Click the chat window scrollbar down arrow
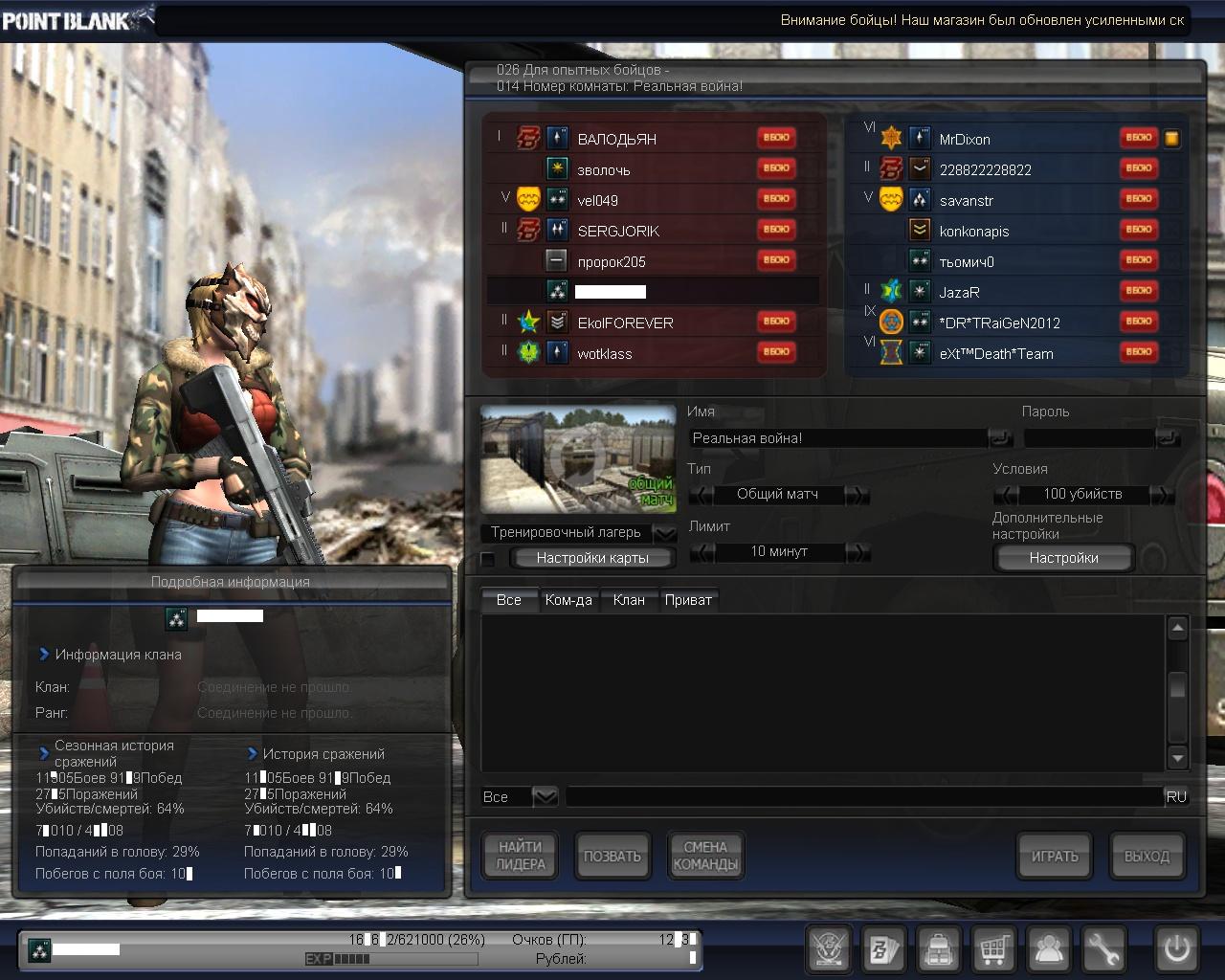This screenshot has height=980, width=1225. click(x=1178, y=758)
